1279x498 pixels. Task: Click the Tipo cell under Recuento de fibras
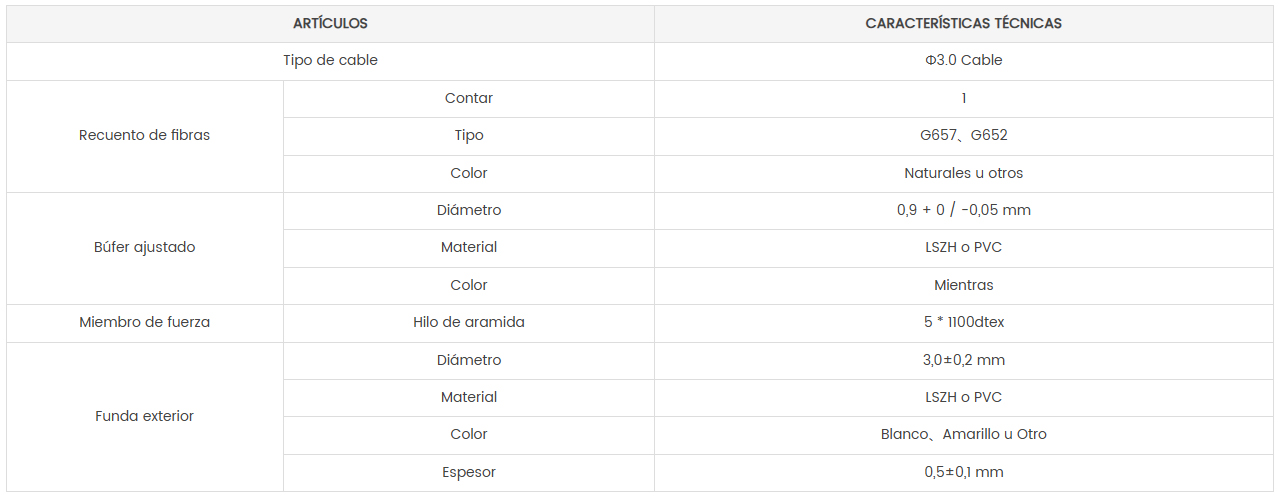coord(469,135)
